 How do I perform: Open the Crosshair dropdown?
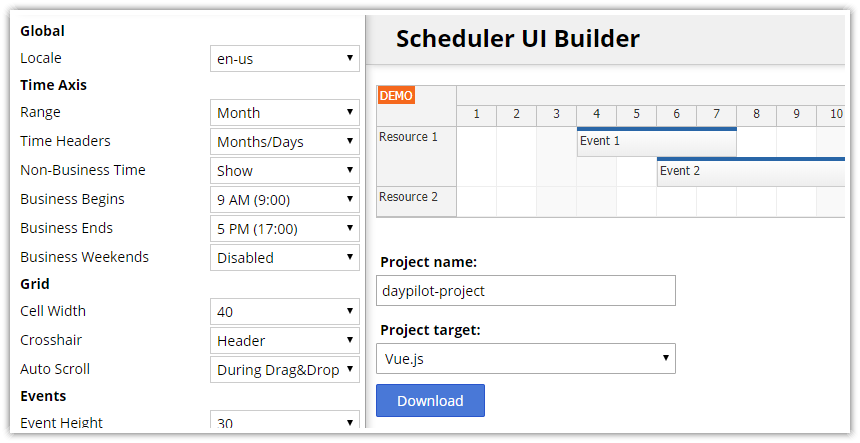pyautogui.click(x=285, y=341)
